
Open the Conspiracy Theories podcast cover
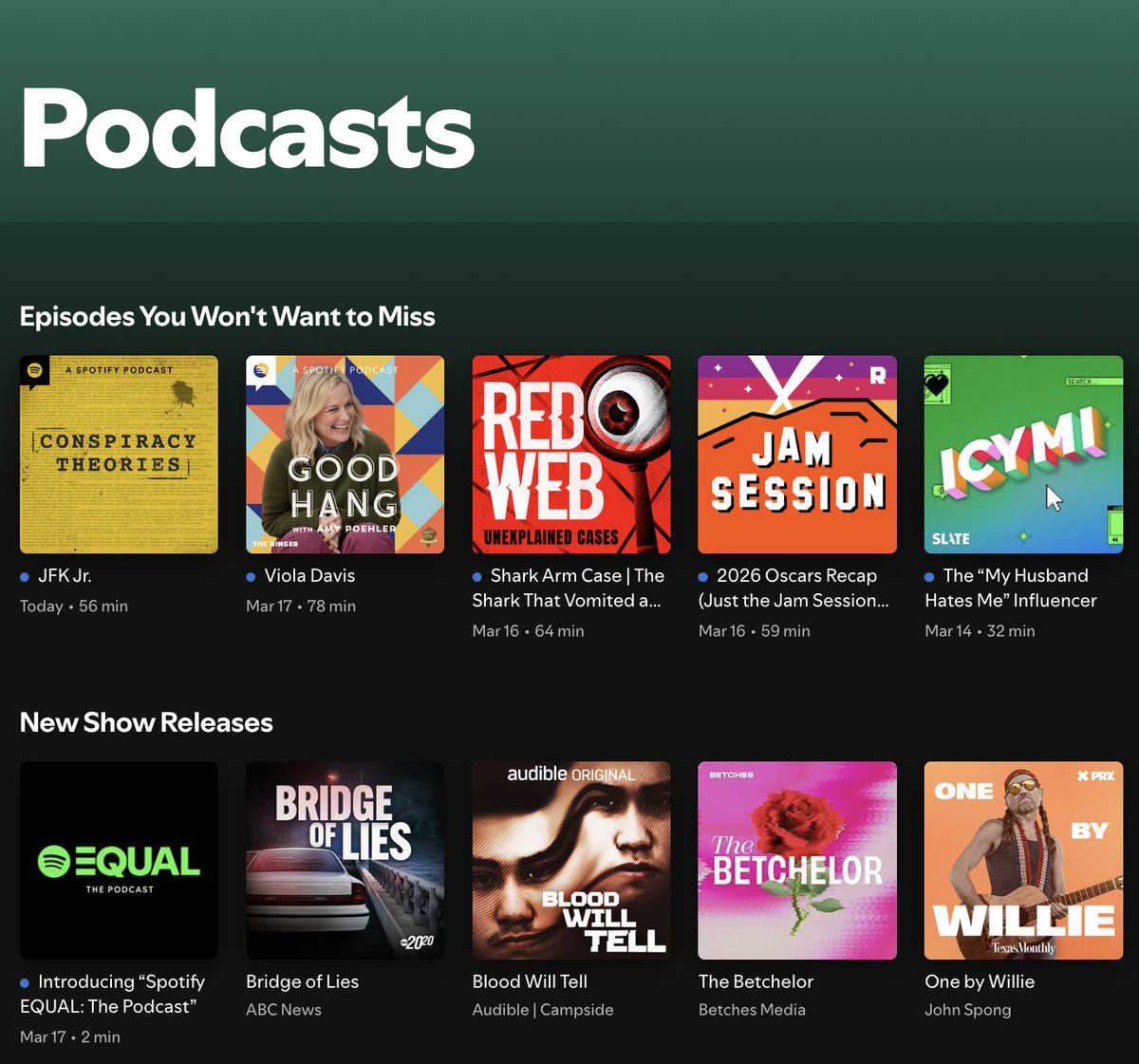119,455
